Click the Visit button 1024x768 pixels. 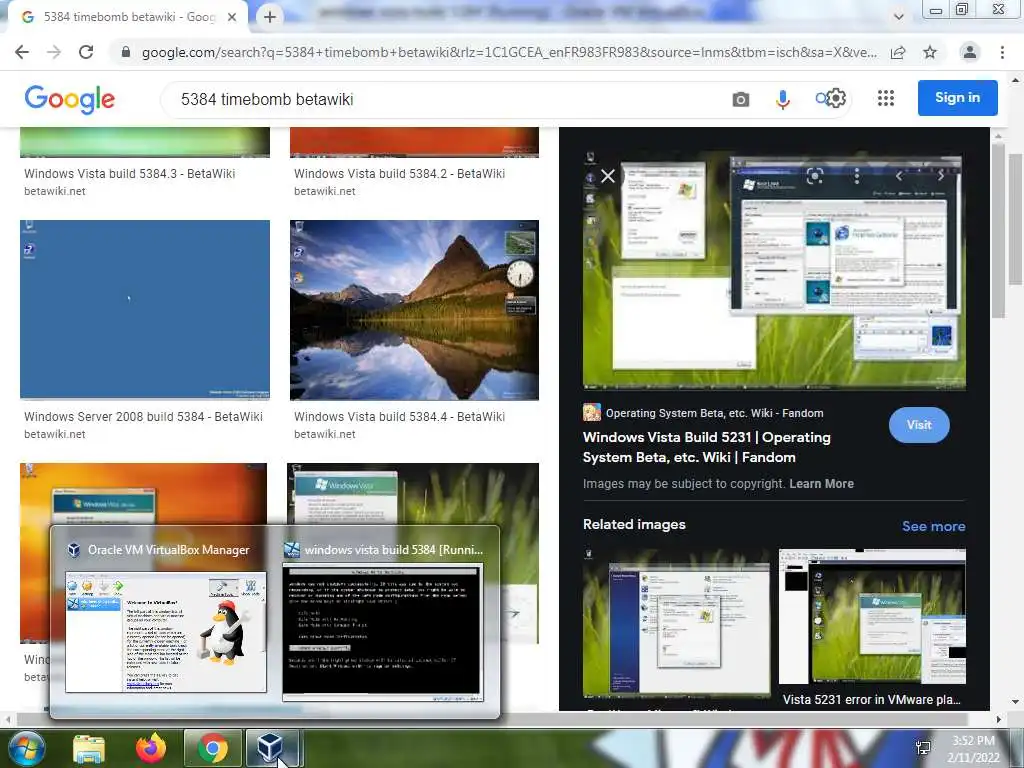tap(919, 425)
